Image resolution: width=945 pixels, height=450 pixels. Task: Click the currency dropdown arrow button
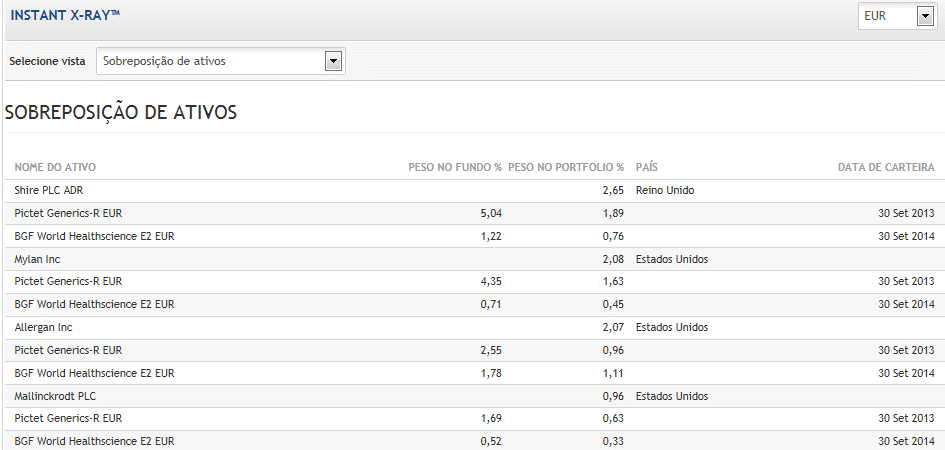click(925, 16)
